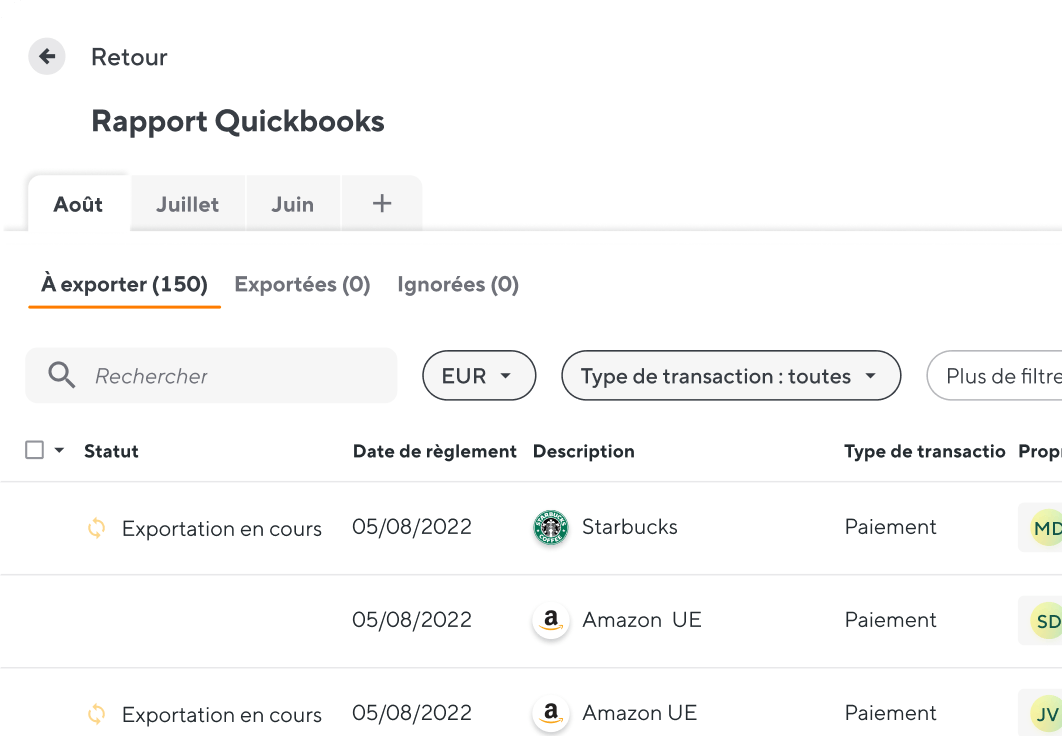
Task: Click the Rapport Quickbooks title
Action: (x=238, y=122)
